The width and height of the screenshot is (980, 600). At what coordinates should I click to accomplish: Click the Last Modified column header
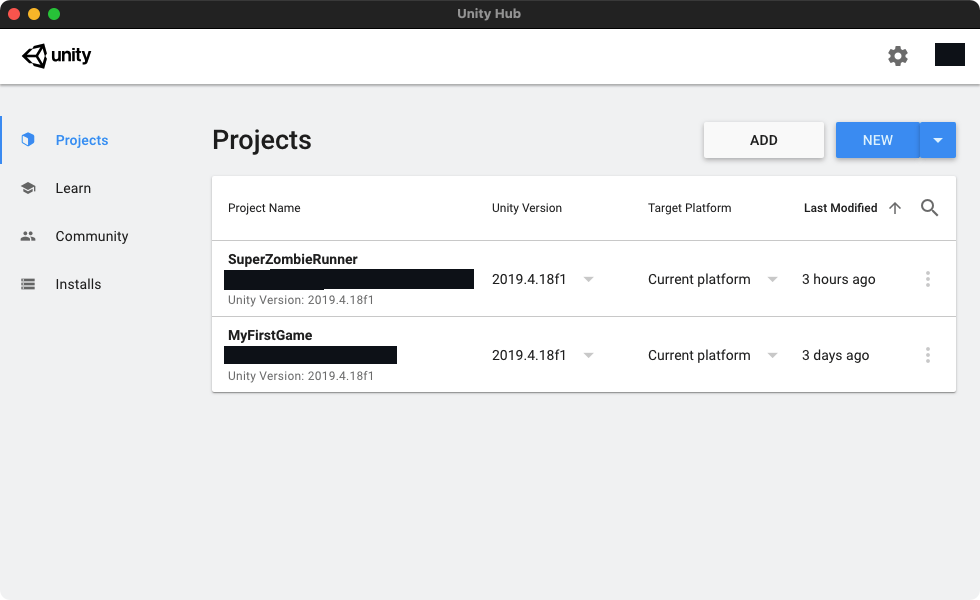[840, 208]
